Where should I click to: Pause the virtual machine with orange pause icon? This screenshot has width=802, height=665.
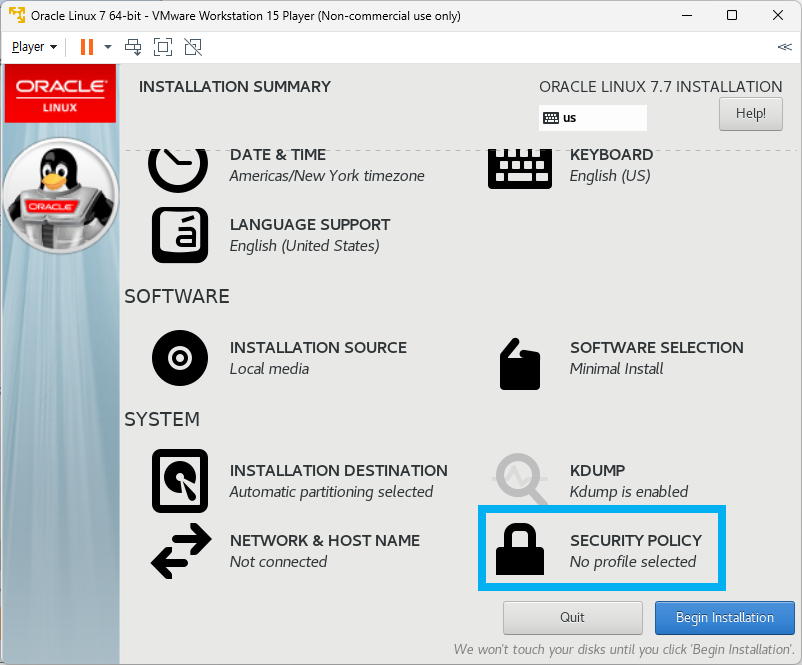[87, 47]
